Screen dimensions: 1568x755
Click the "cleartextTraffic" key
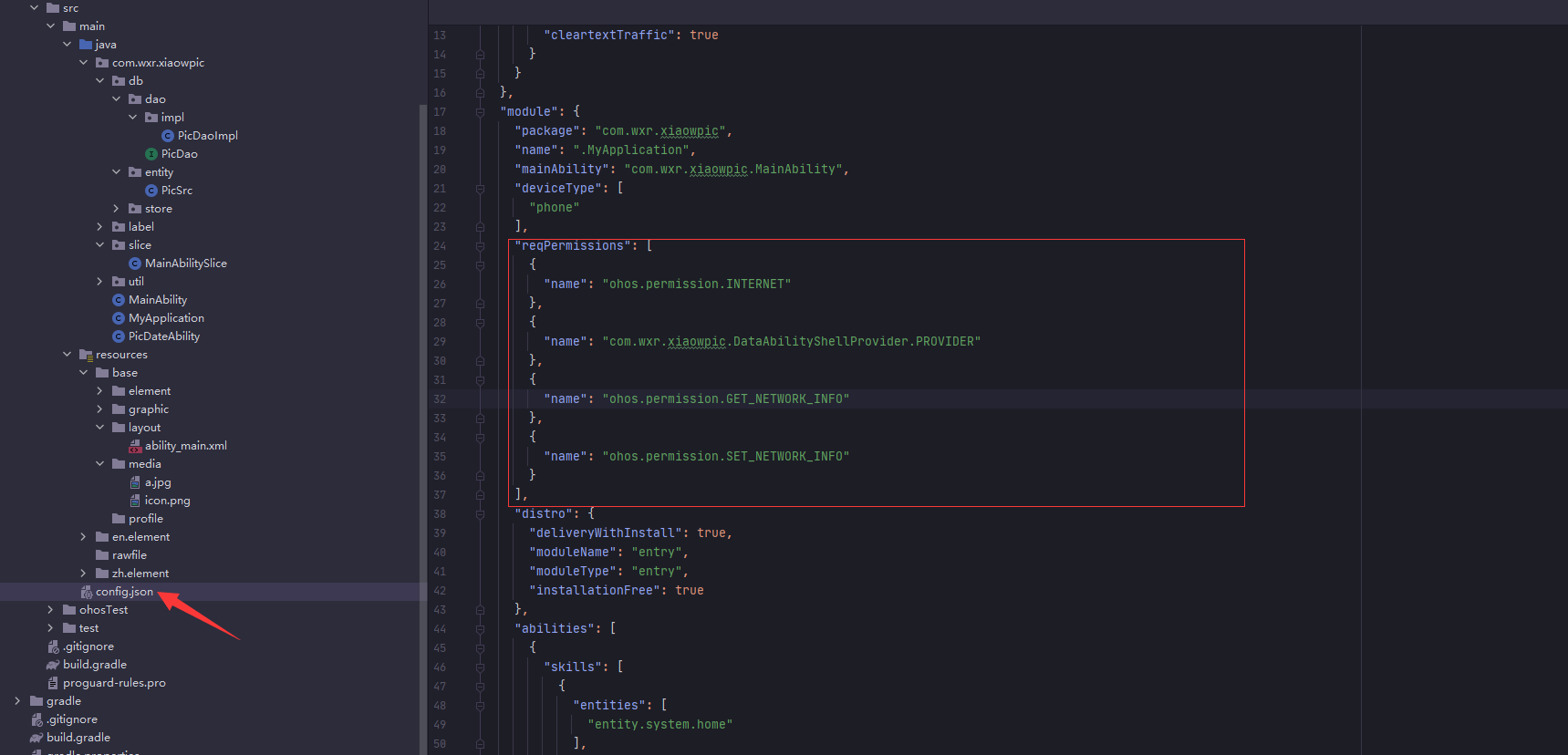point(609,36)
